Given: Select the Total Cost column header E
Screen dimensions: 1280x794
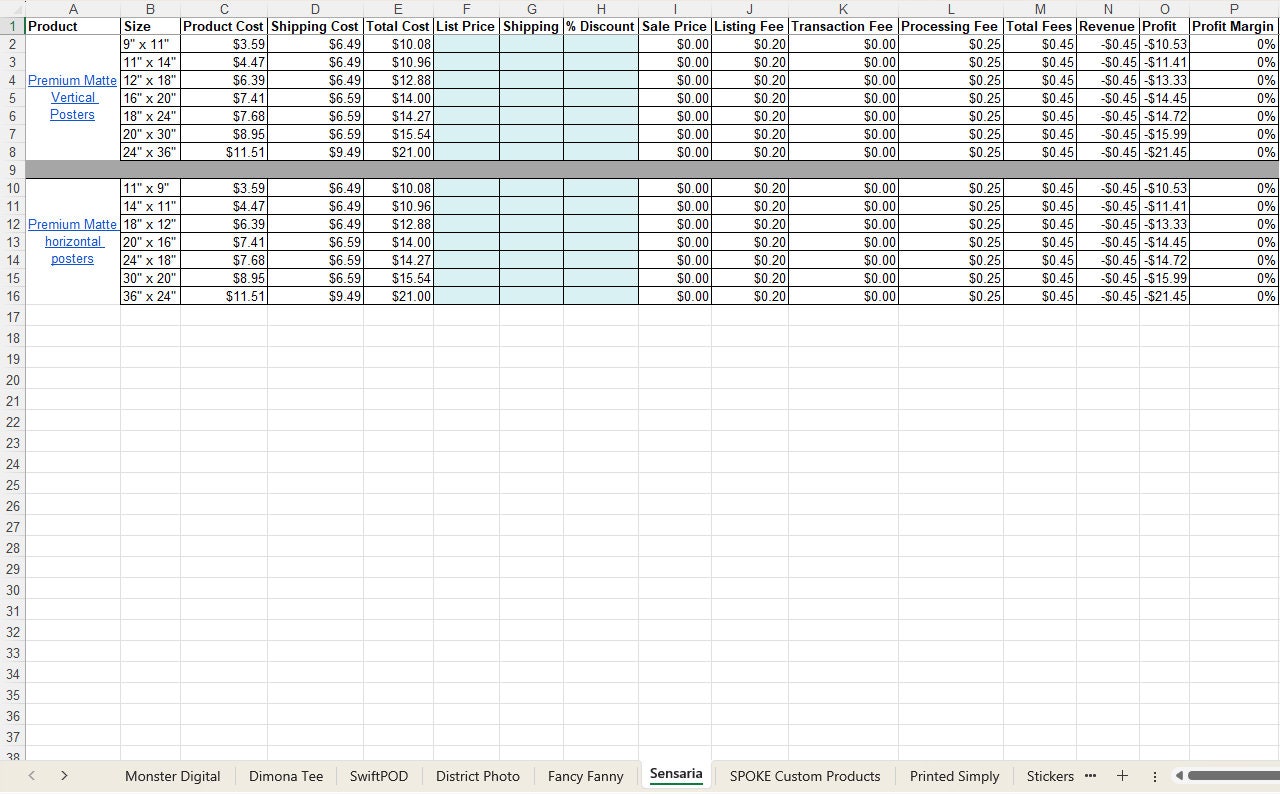Looking at the screenshot, I should coord(397,9).
